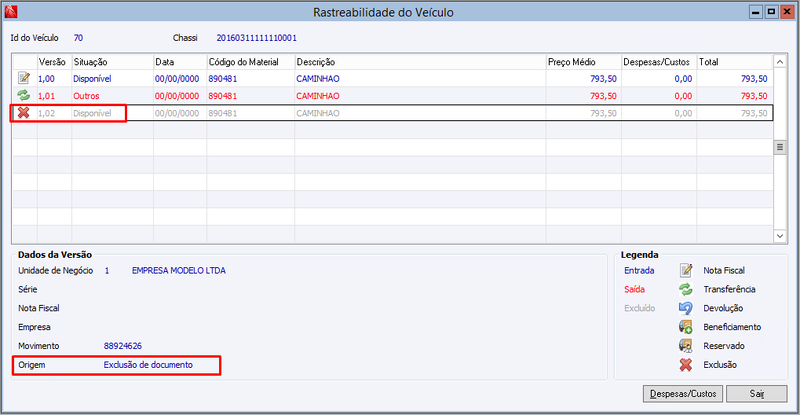The height and width of the screenshot is (415, 800).
Task: Click the Transferência icon in Legenda
Action: click(x=686, y=289)
